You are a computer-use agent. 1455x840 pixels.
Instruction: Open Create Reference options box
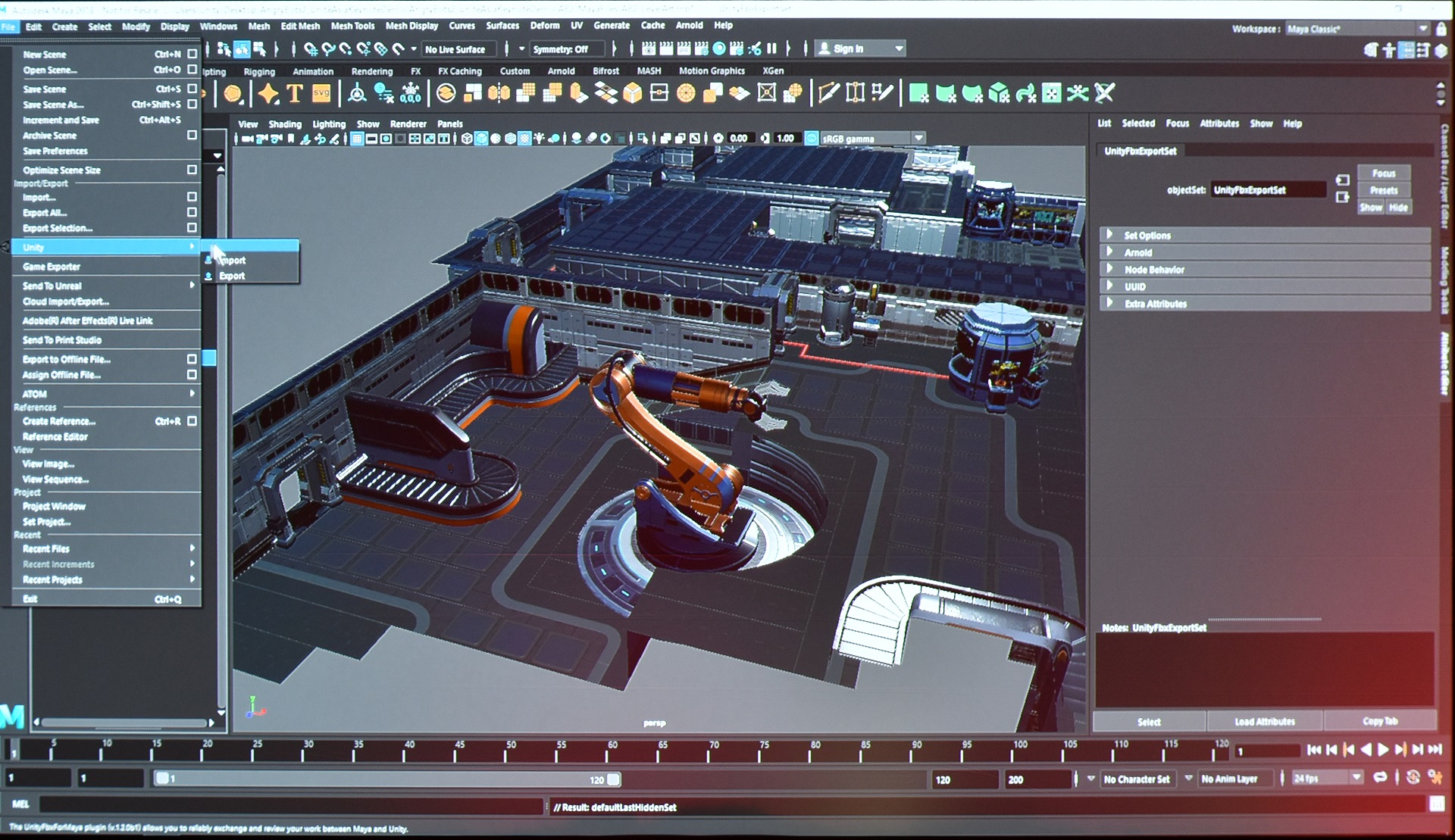pos(192,420)
